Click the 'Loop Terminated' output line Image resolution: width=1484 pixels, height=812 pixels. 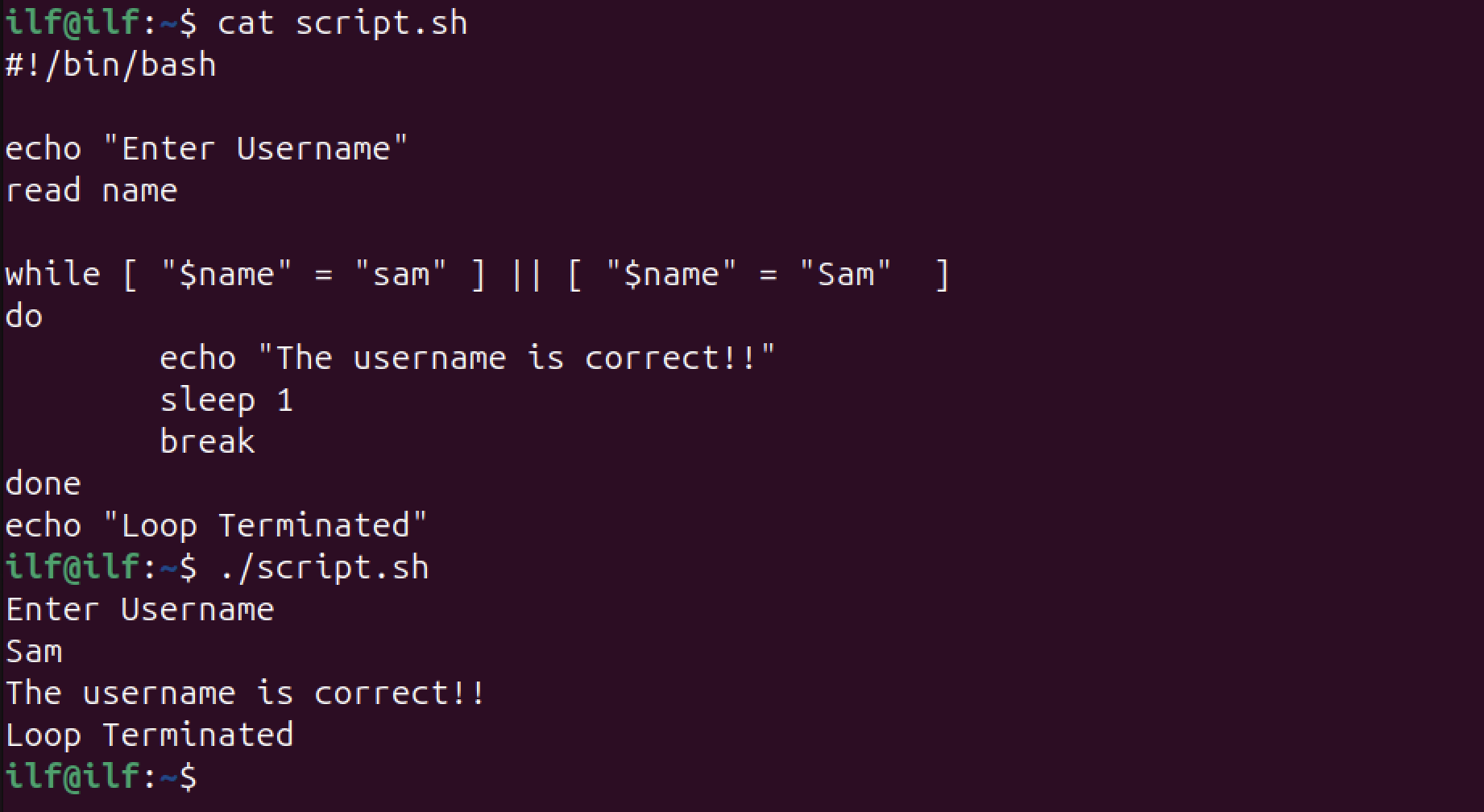(x=150, y=735)
